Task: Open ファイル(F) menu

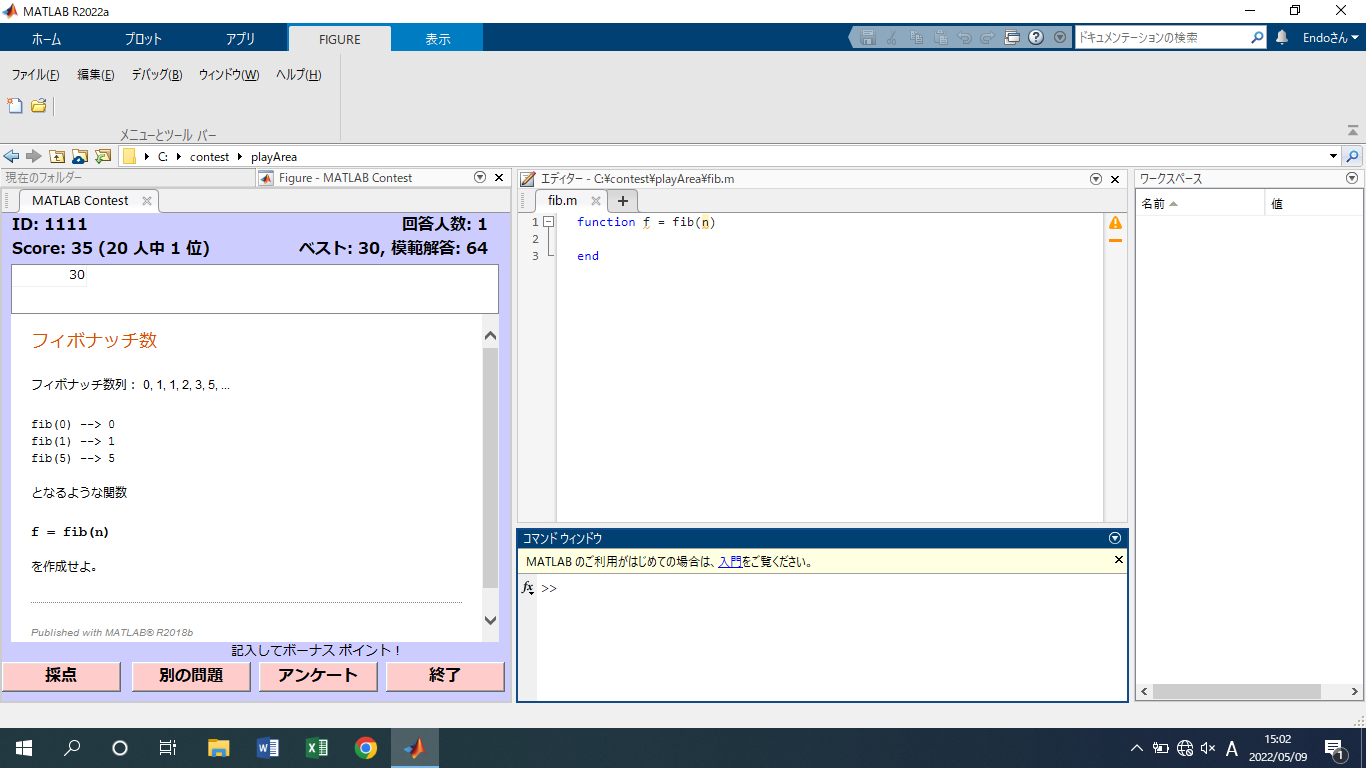Action: [35, 75]
